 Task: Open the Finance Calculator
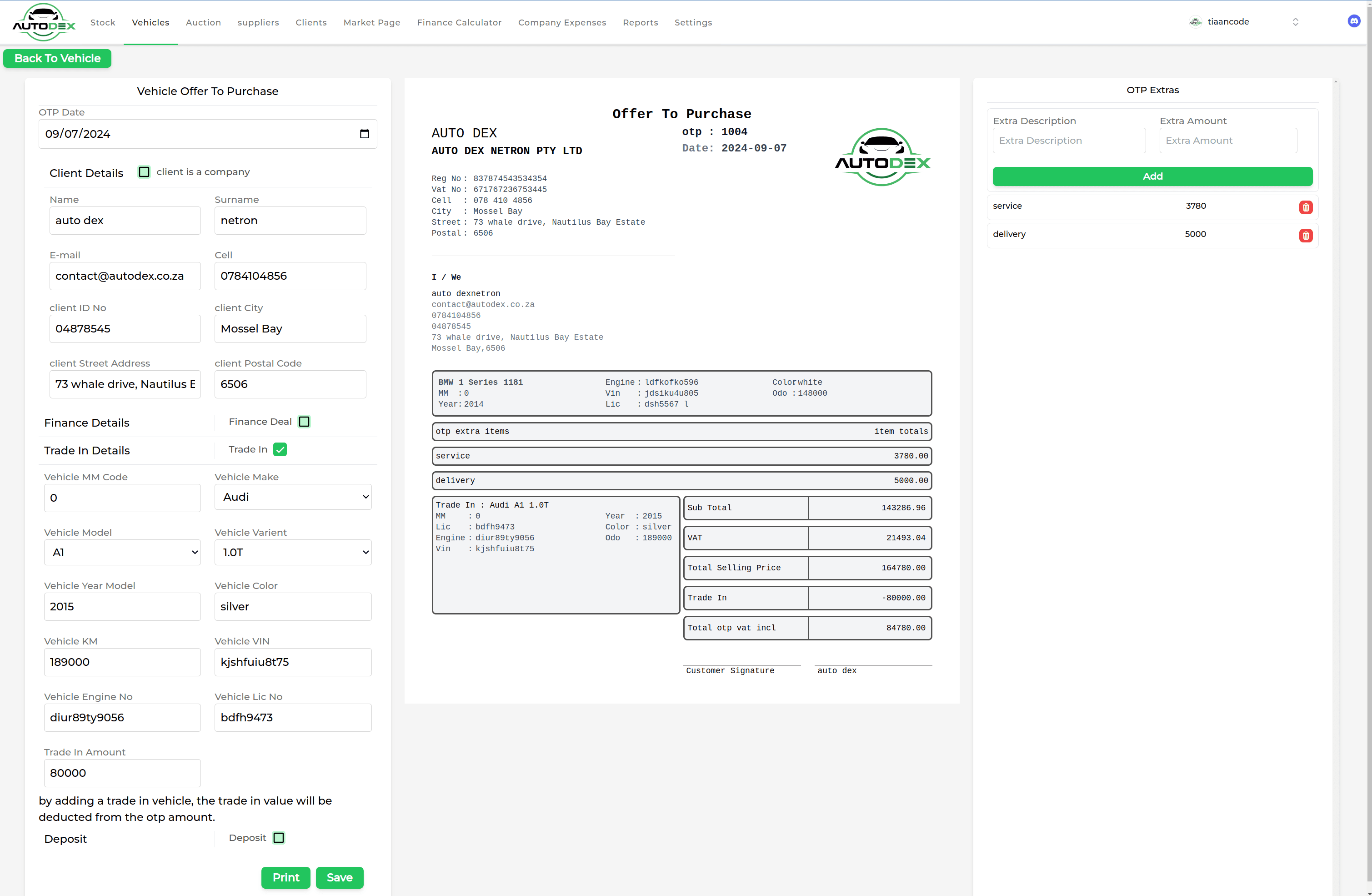(460, 22)
